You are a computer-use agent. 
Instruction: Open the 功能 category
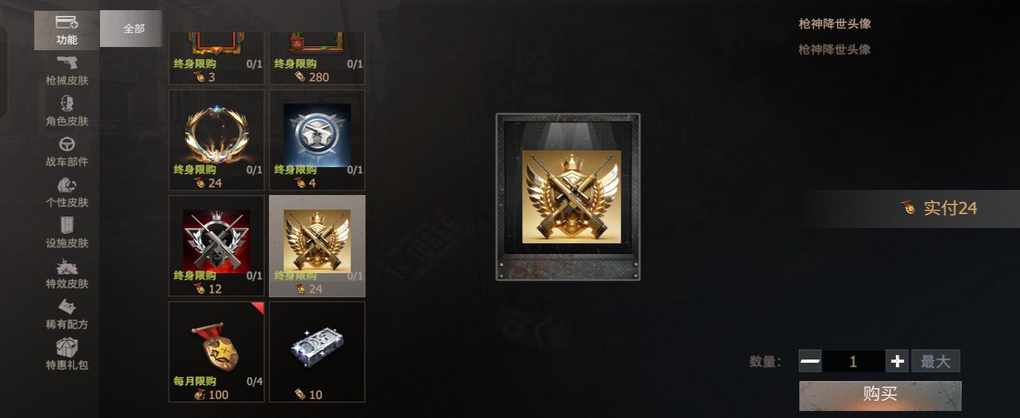tap(67, 30)
